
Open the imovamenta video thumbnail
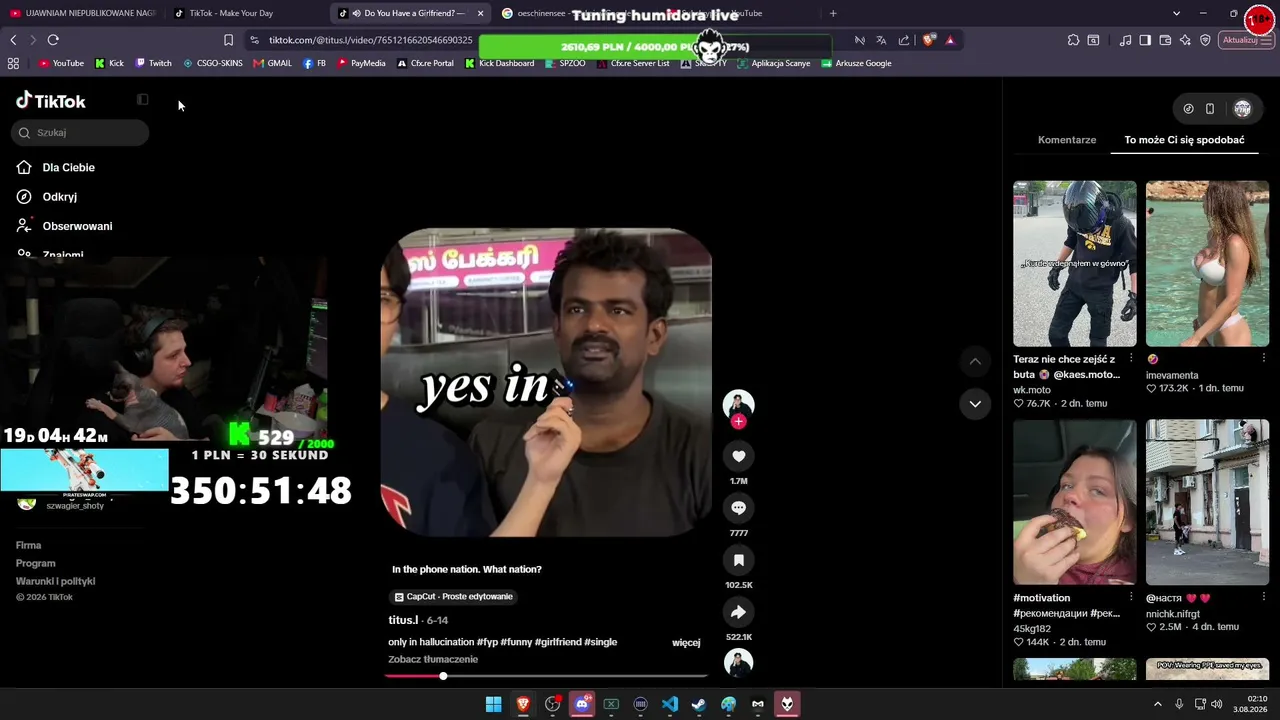pos(1207,264)
